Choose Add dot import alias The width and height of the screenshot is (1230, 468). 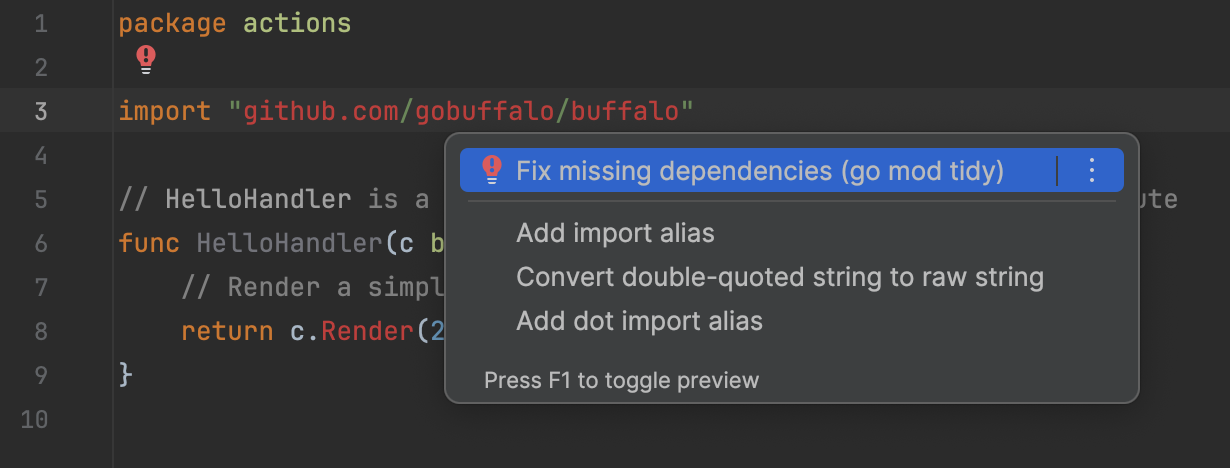tap(639, 321)
